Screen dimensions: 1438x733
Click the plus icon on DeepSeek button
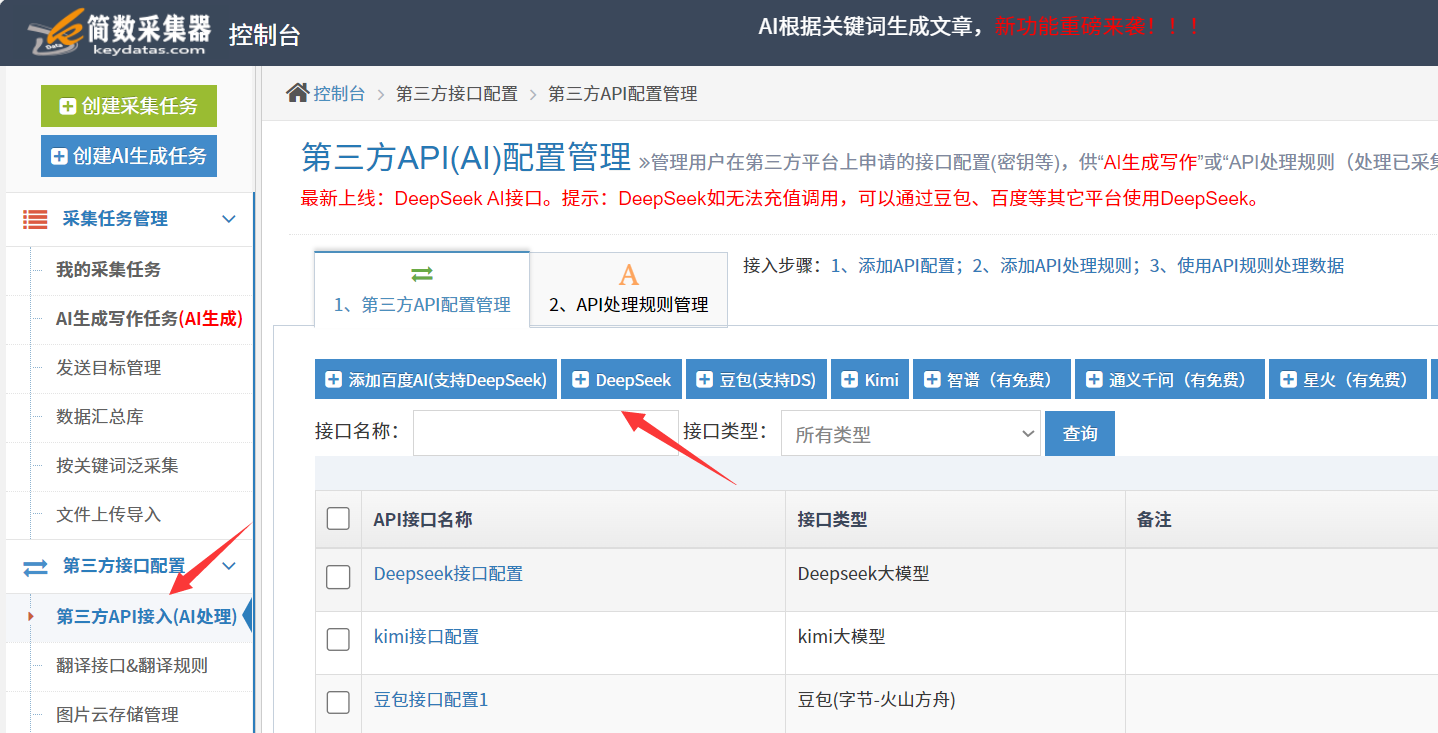(580, 380)
